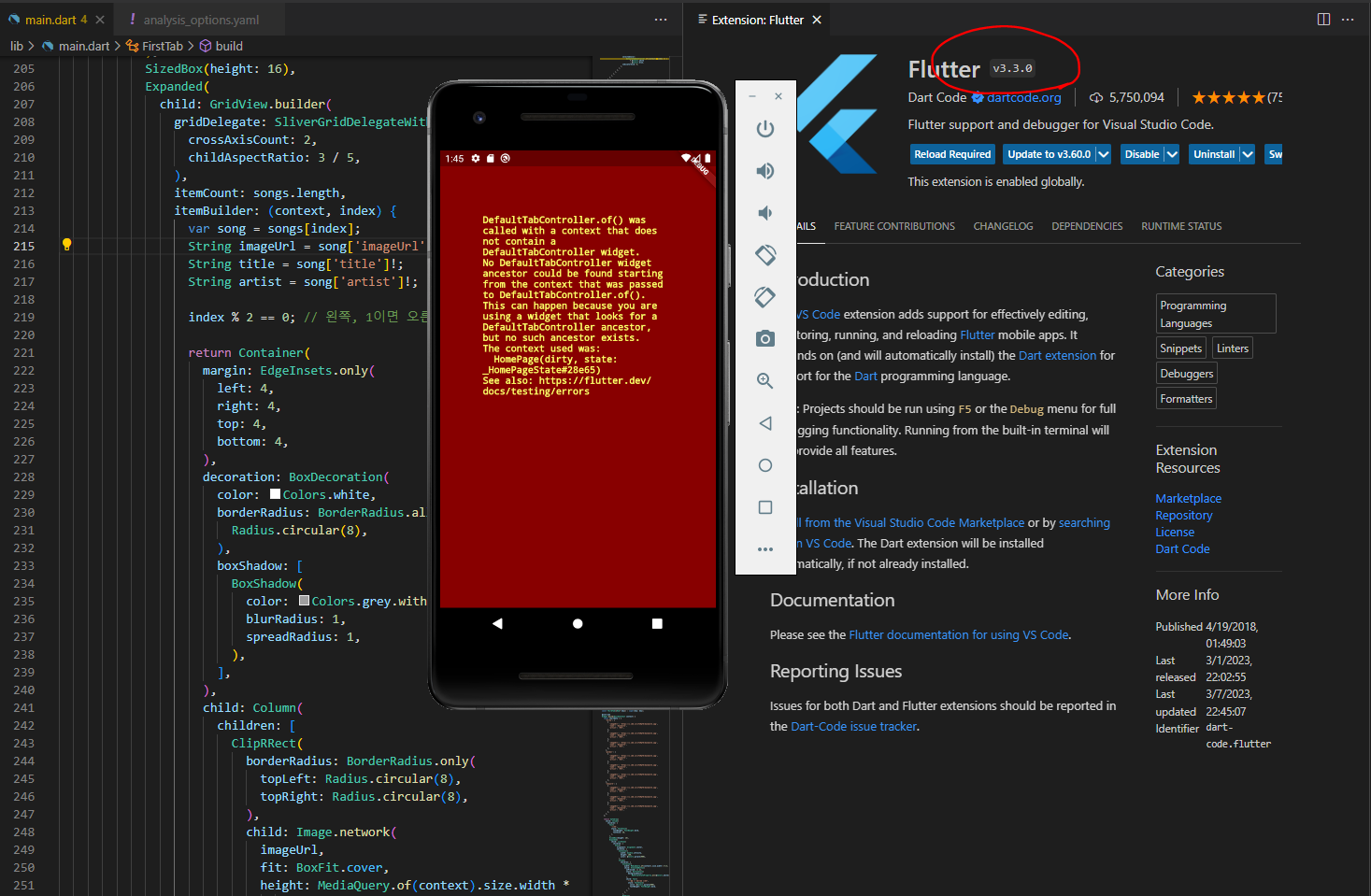Open extended controls via the emulator's three-dot icon
Image resolution: width=1371 pixels, height=896 pixels.
coord(765,549)
